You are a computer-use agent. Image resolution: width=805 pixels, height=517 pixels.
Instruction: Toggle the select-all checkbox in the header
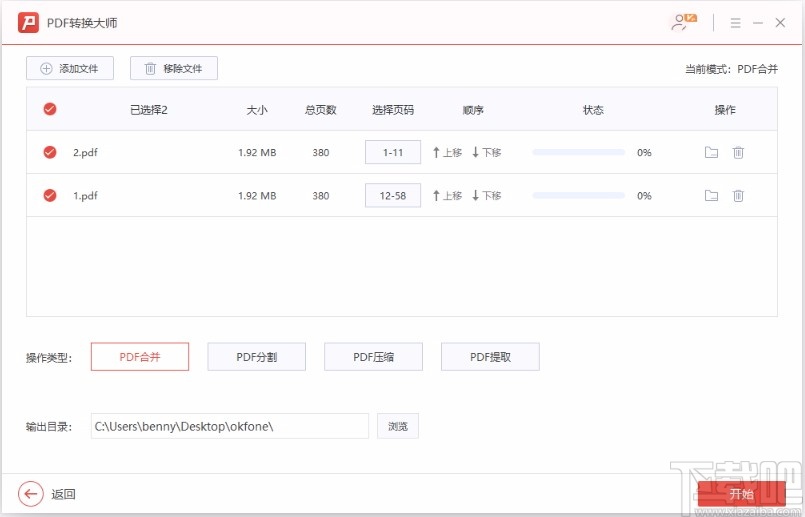[x=50, y=109]
